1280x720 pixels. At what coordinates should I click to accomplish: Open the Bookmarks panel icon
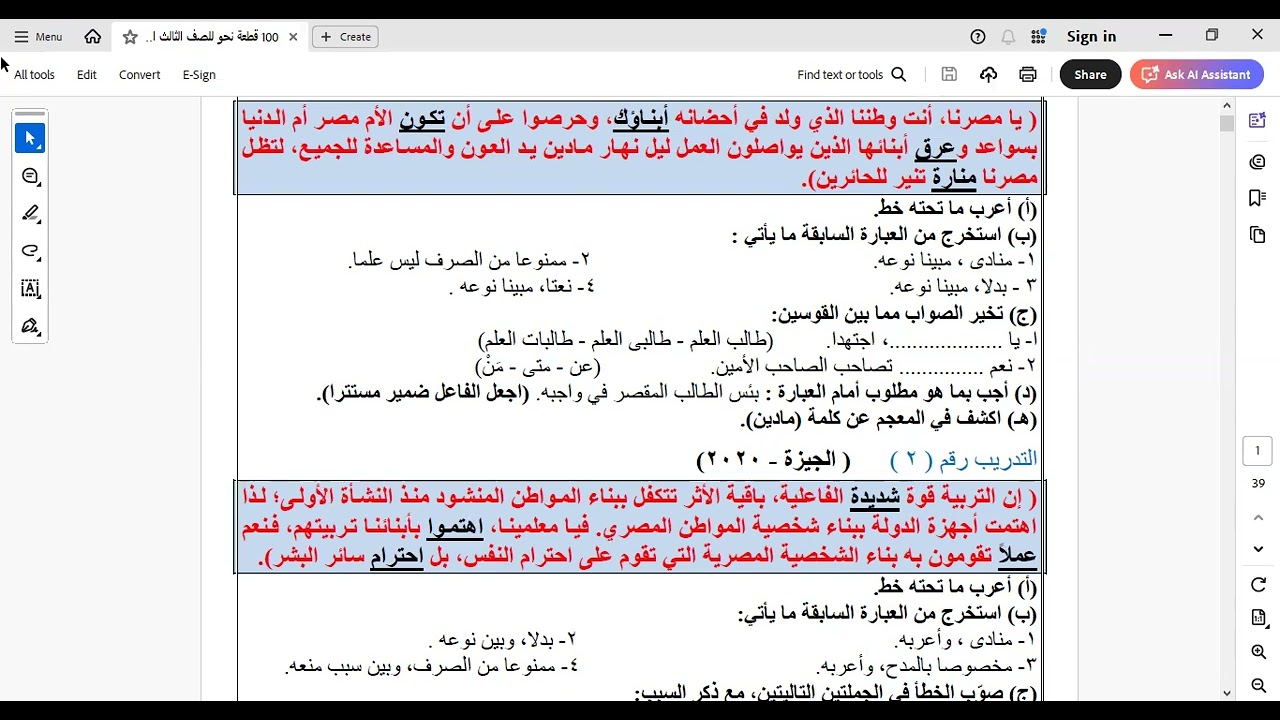pos(1258,198)
